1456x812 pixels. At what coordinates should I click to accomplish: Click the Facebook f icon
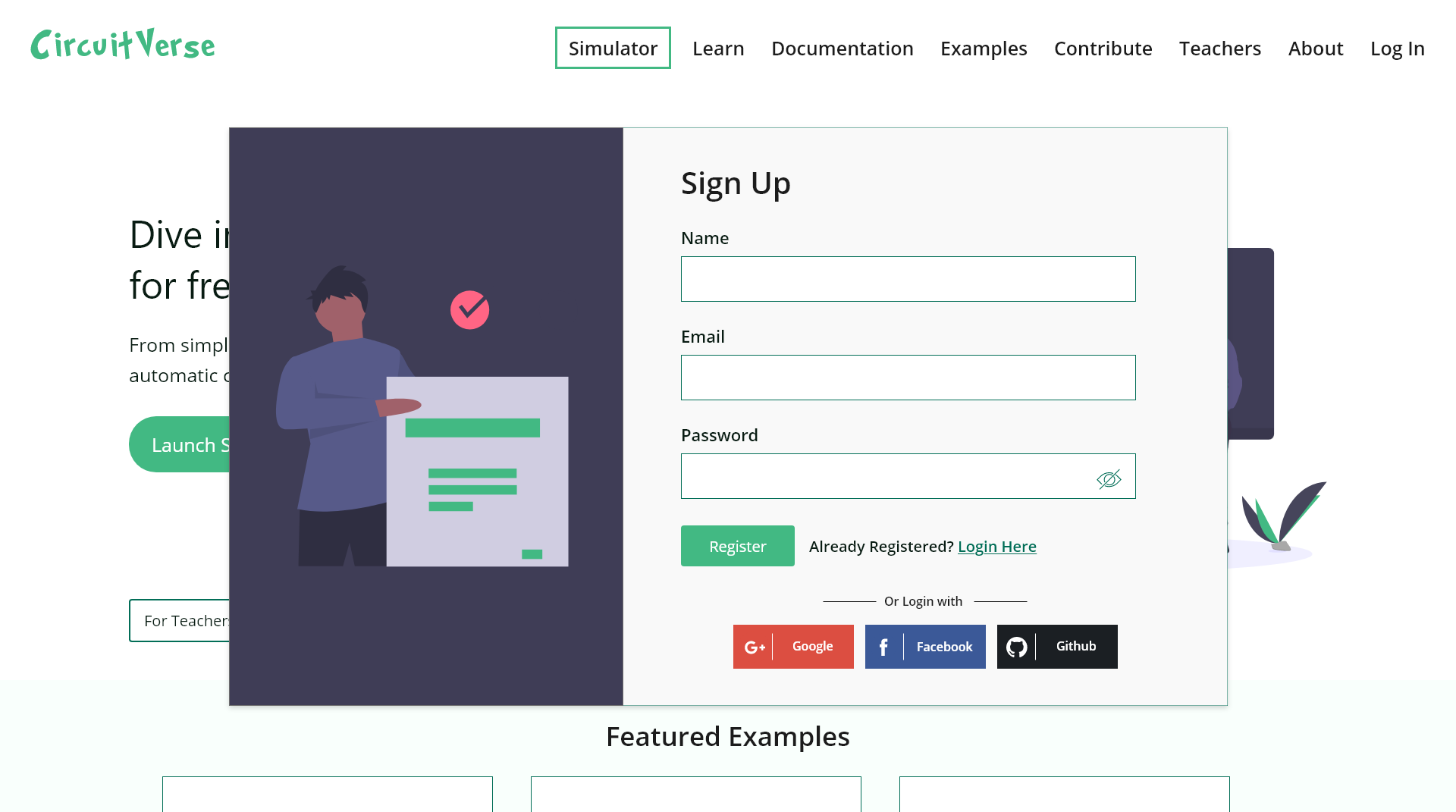pos(883,646)
